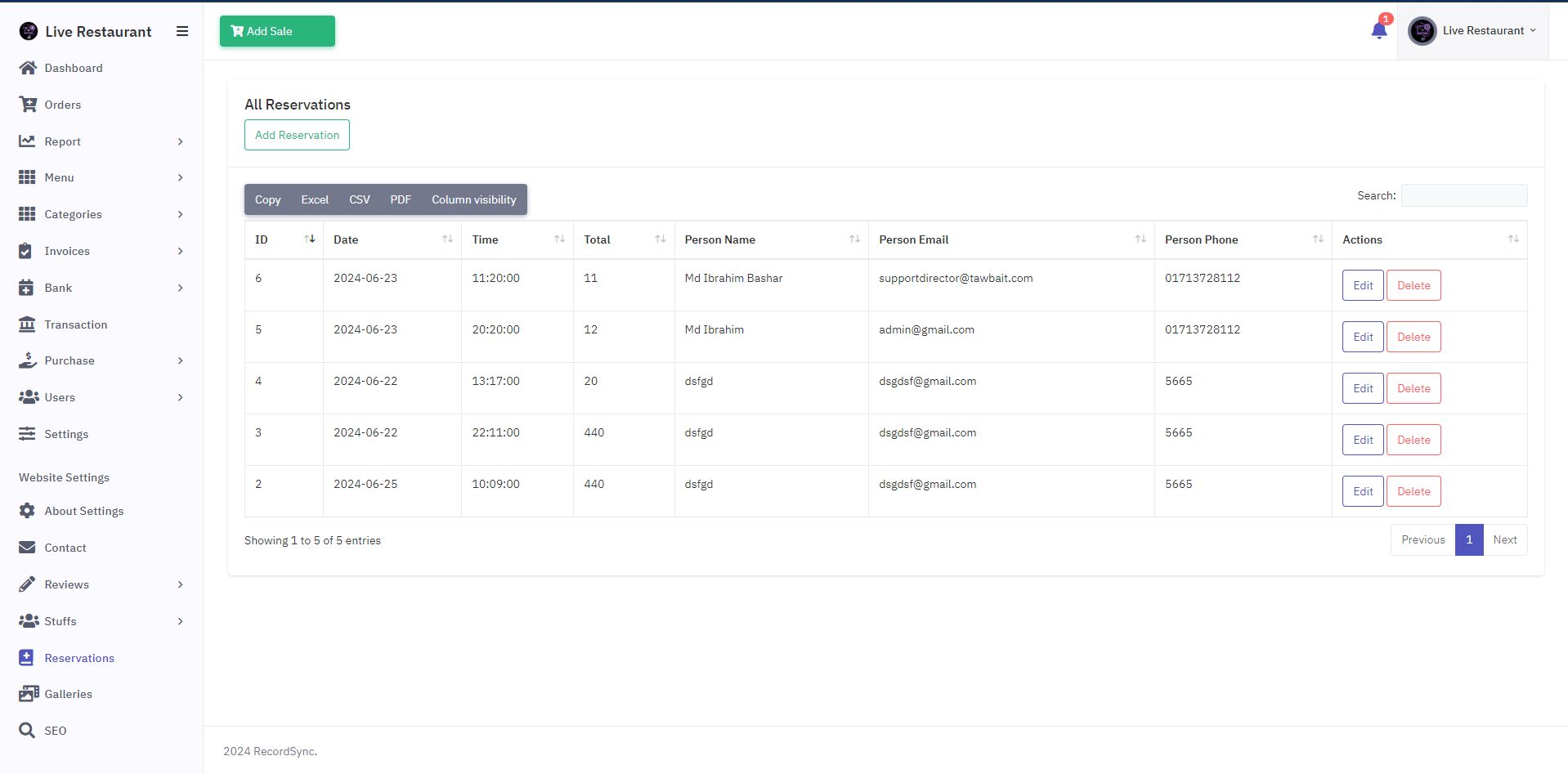Screen dimensions: 1568x774
Task: Expand the Report submenu chevron
Action: (x=181, y=141)
